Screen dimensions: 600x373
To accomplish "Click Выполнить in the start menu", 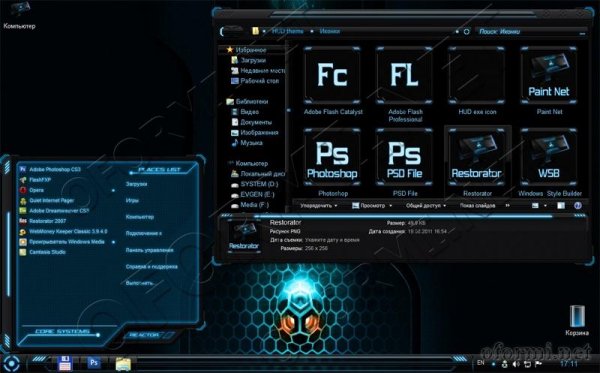I will 139,283.
